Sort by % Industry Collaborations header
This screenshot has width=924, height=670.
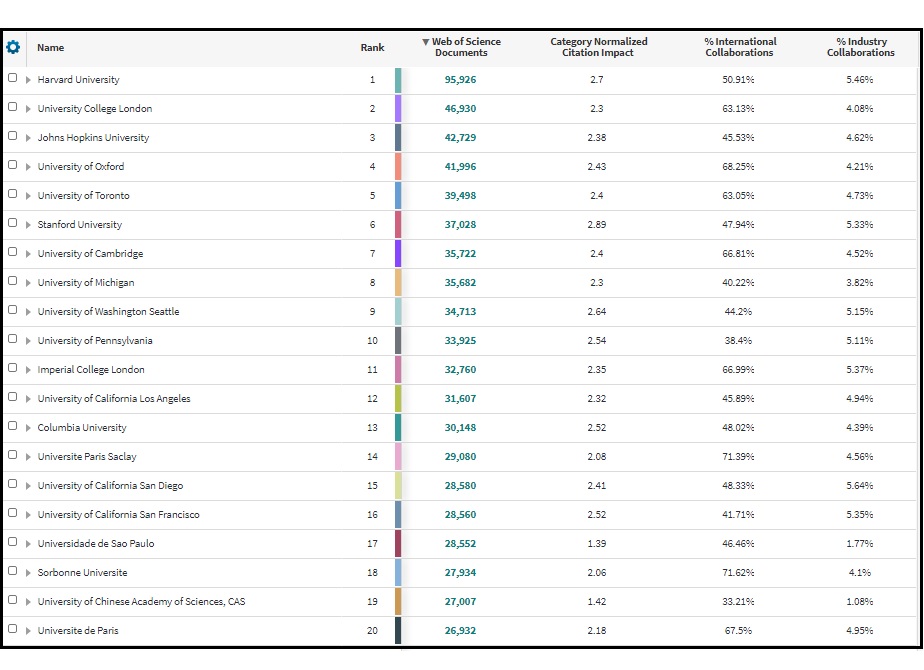pyautogui.click(x=861, y=47)
